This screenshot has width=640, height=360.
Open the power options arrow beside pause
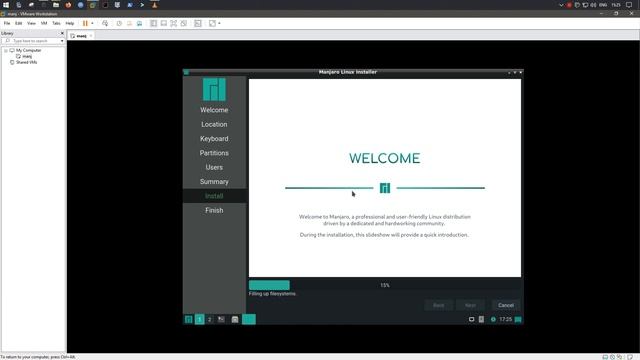(92, 23)
